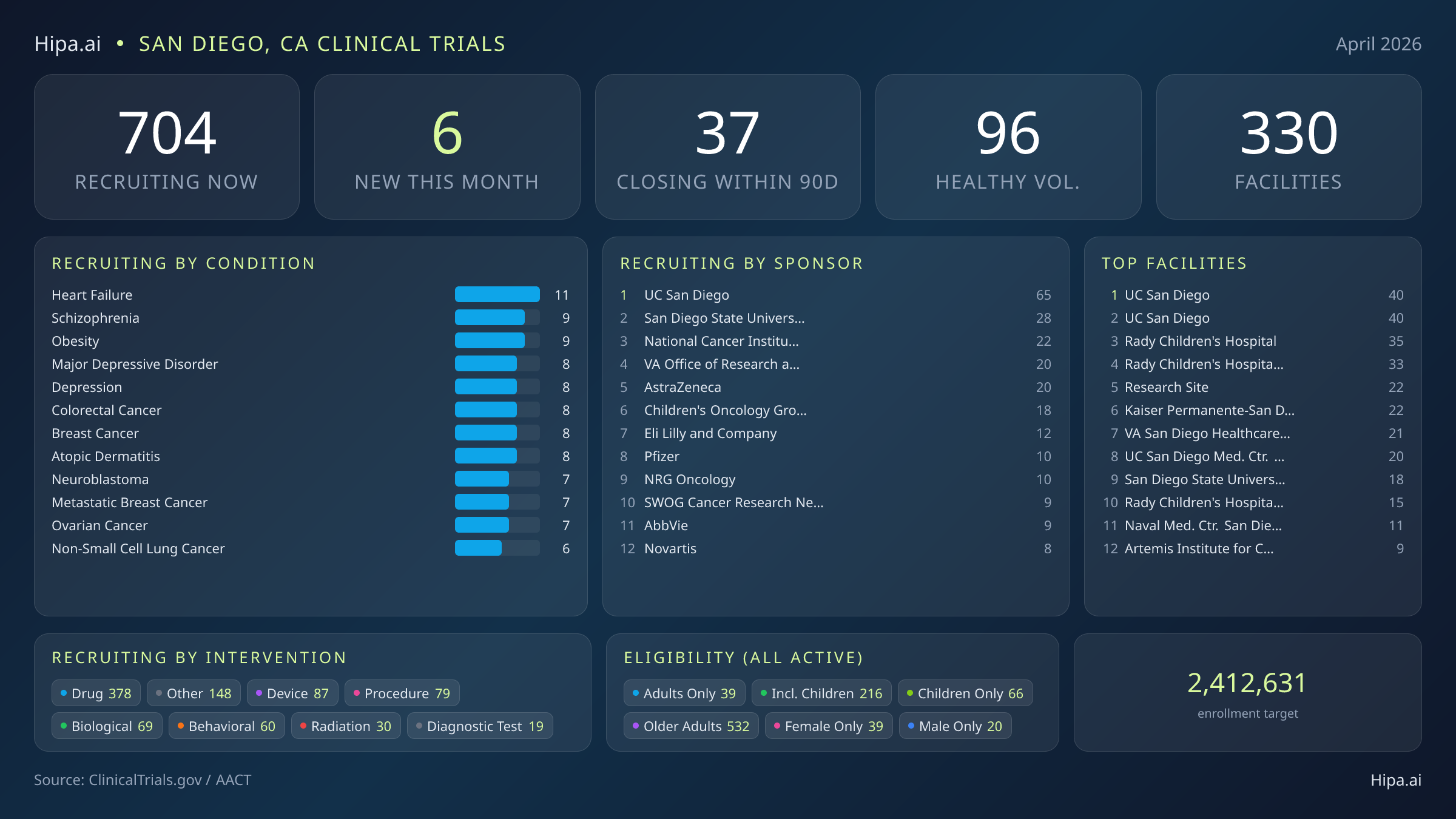Select Eli Lilly and Company sponsor
The height and width of the screenshot is (819, 1456).
click(835, 433)
